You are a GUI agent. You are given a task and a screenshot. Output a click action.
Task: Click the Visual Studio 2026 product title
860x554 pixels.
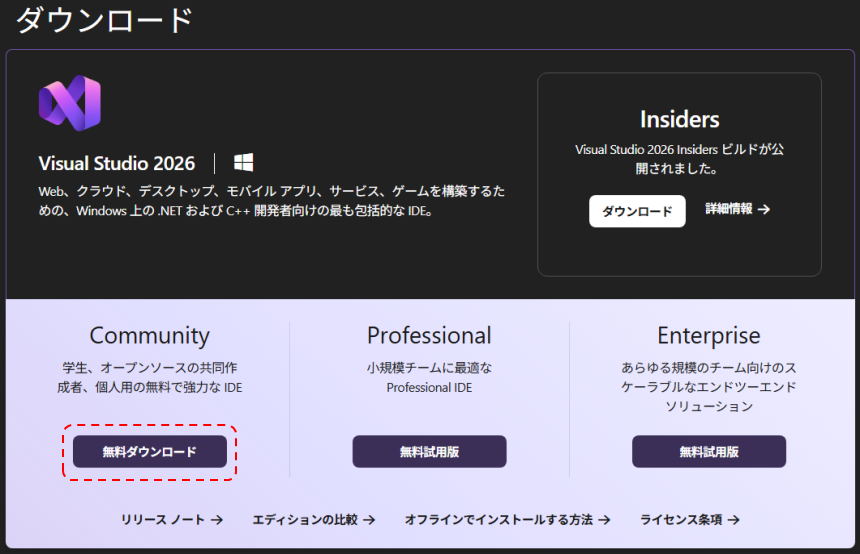click(x=117, y=163)
